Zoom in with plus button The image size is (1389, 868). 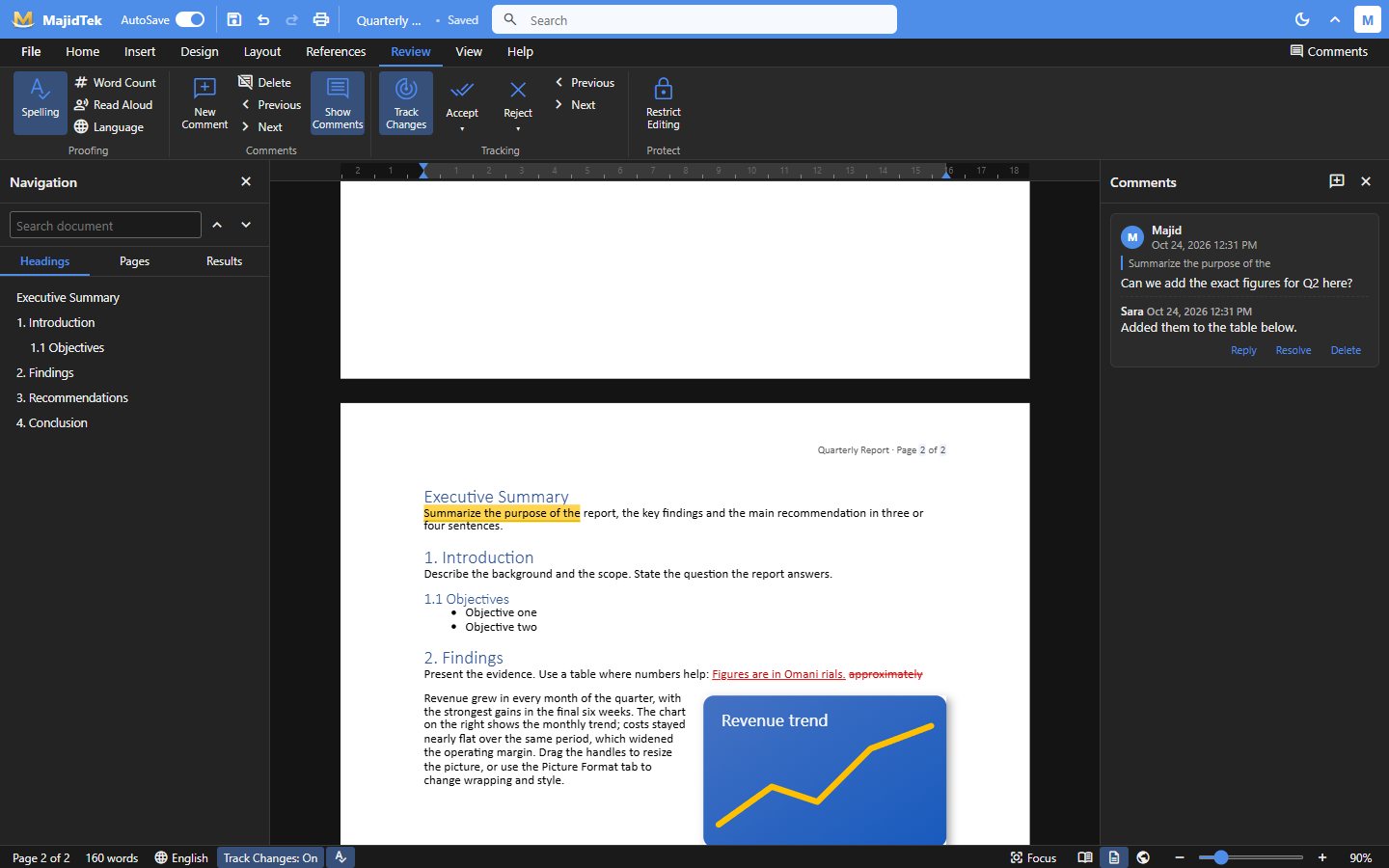click(1322, 857)
